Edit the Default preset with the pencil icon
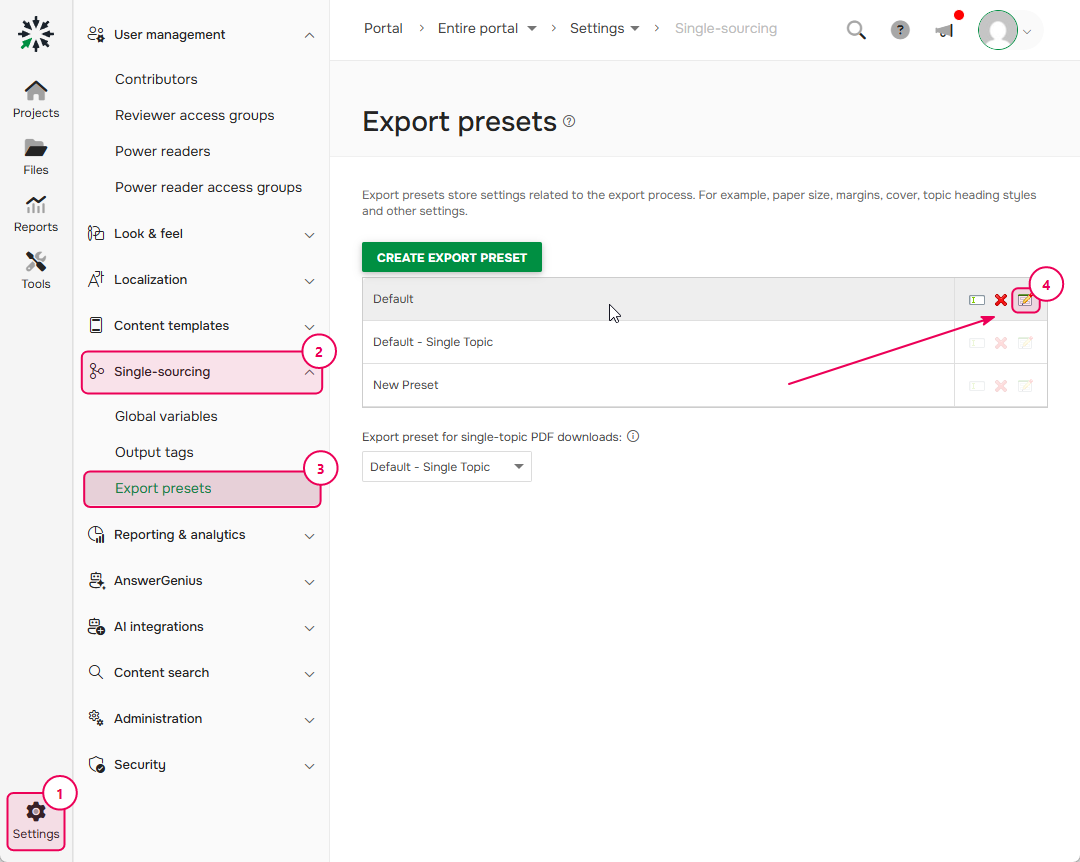 tap(1026, 300)
